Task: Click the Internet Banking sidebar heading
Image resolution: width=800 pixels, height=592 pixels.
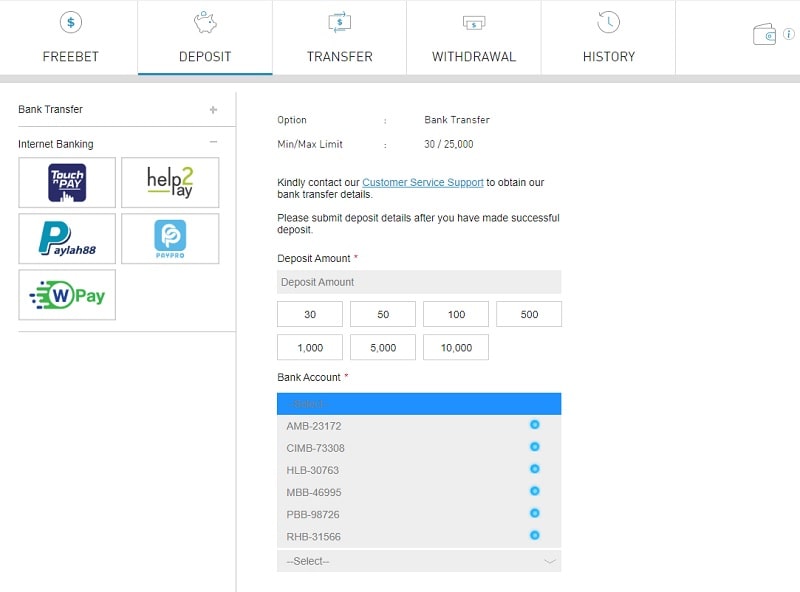Action: (56, 144)
